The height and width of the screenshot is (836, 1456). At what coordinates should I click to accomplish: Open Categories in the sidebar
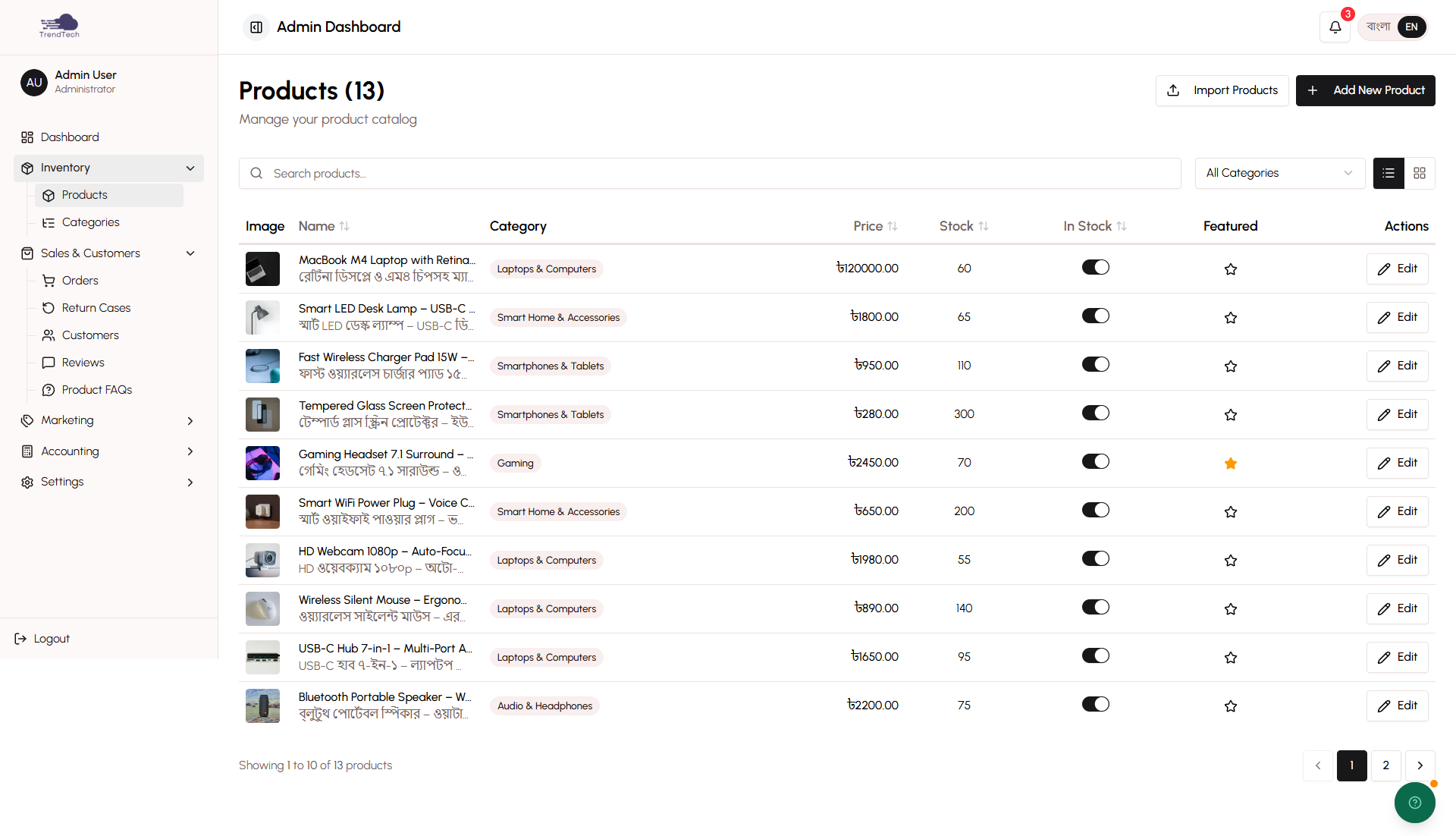[x=90, y=222]
